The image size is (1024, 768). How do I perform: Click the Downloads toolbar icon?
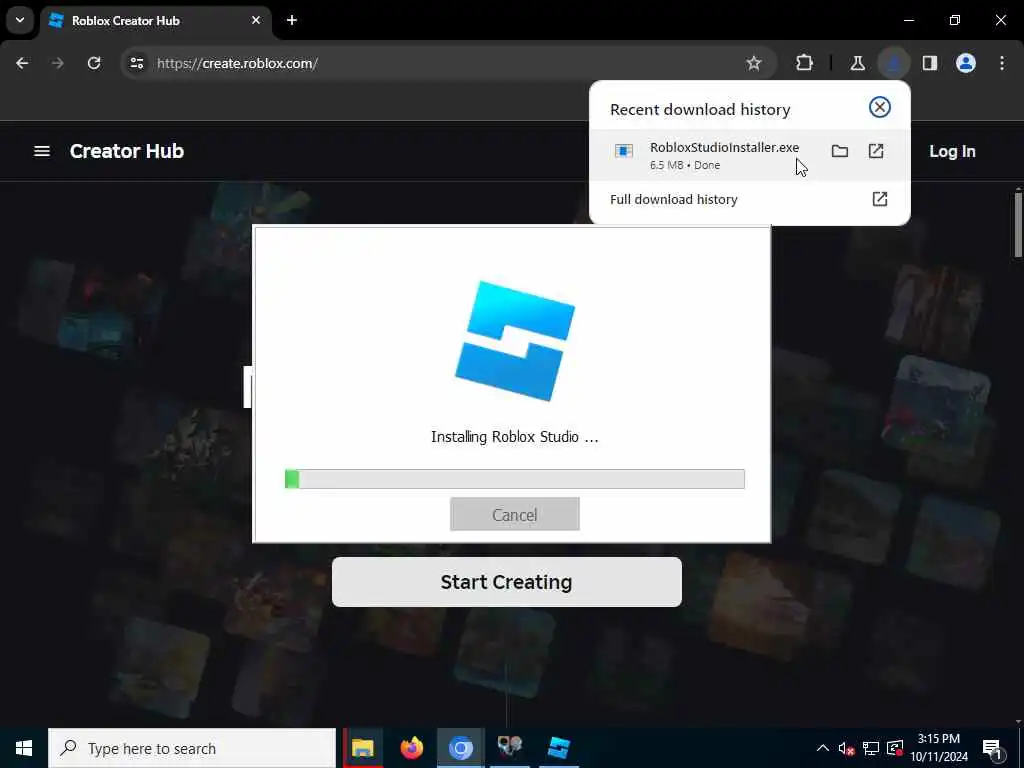coord(893,63)
